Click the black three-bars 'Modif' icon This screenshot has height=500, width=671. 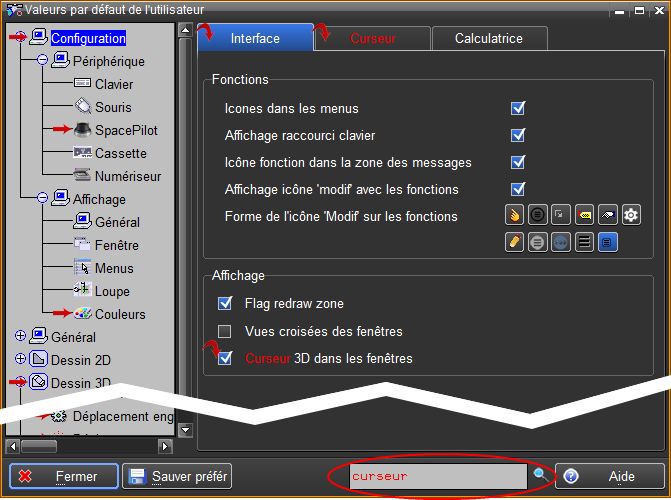point(584,242)
